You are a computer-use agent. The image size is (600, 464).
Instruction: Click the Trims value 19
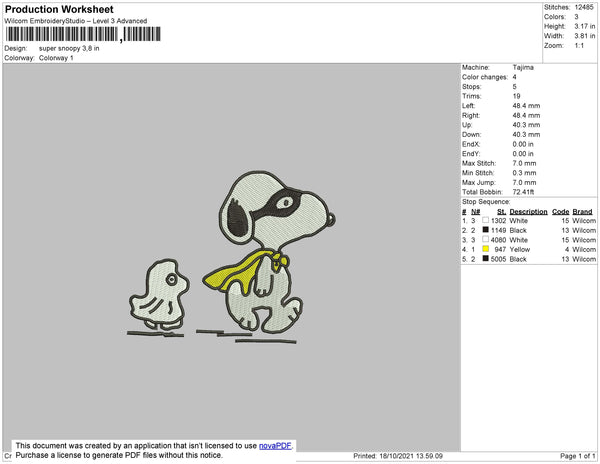[x=517, y=96]
